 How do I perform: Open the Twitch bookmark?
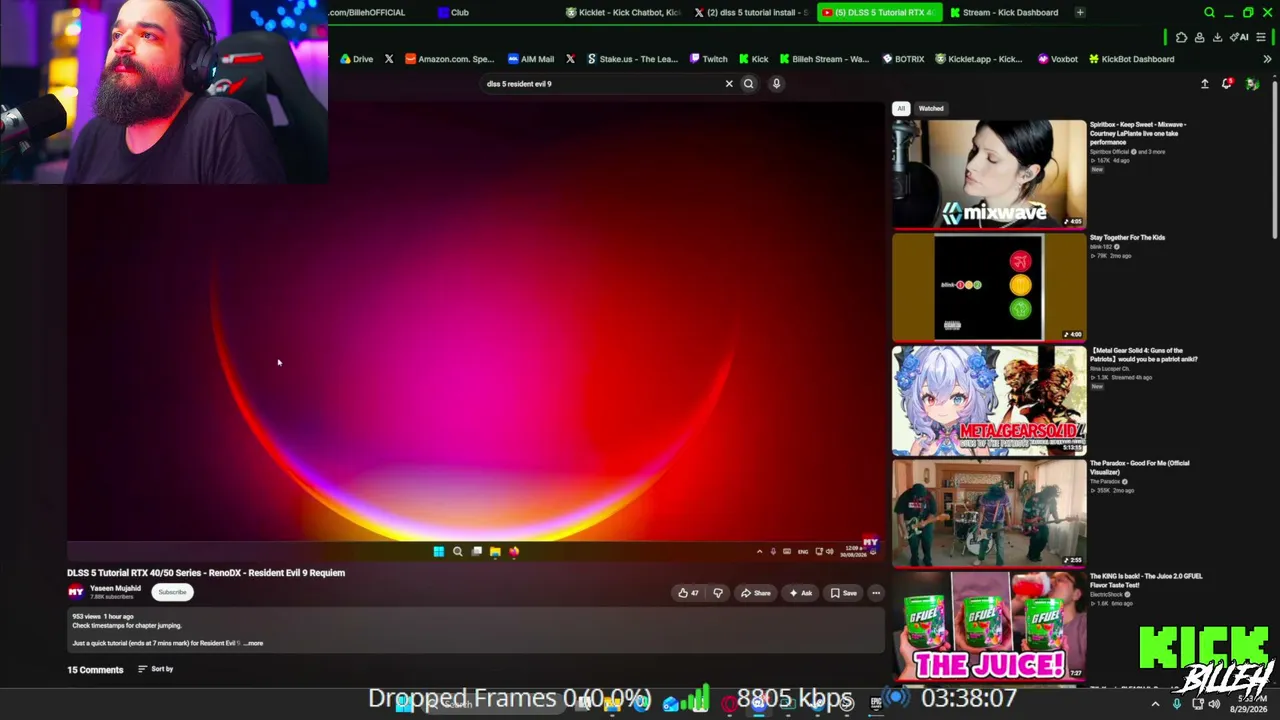tap(709, 59)
